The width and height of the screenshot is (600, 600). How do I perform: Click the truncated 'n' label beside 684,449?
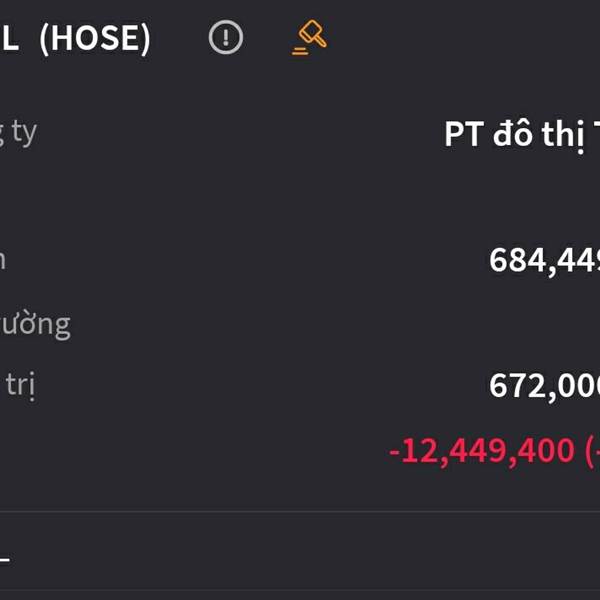[2, 260]
